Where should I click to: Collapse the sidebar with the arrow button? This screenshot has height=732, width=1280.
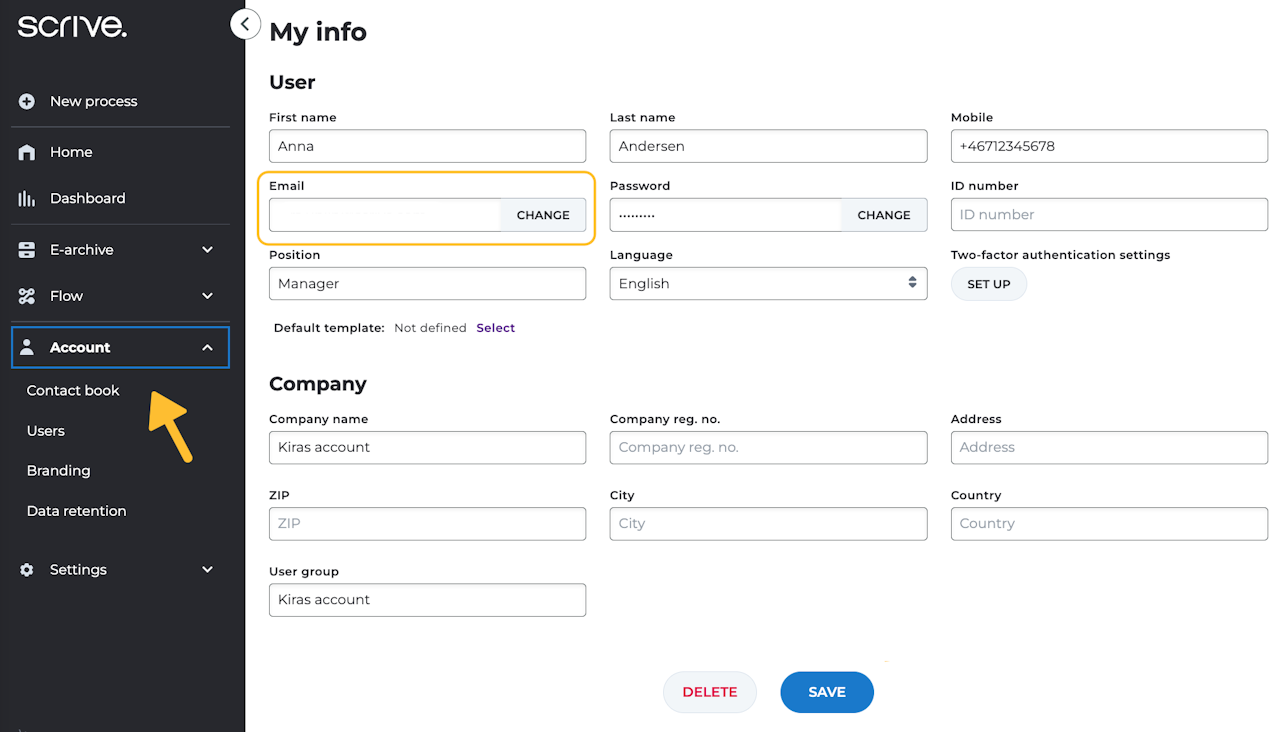(x=245, y=23)
